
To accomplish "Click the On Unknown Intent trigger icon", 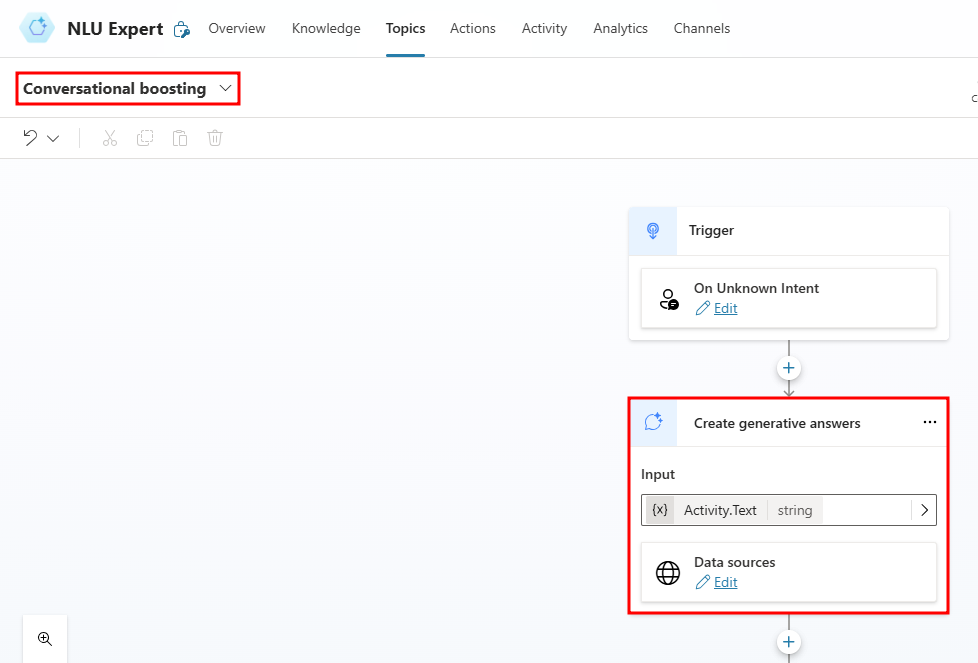I will pos(668,298).
